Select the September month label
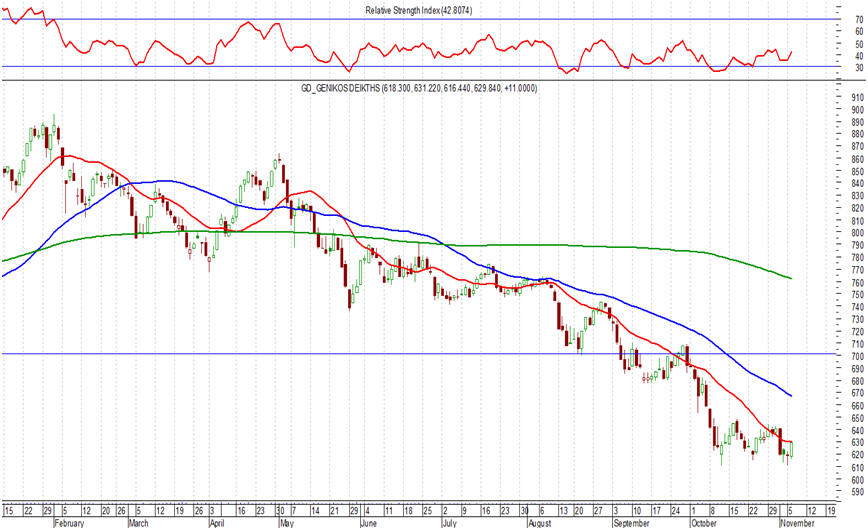Image resolution: width=868 pixels, height=530 pixels. (x=632, y=523)
